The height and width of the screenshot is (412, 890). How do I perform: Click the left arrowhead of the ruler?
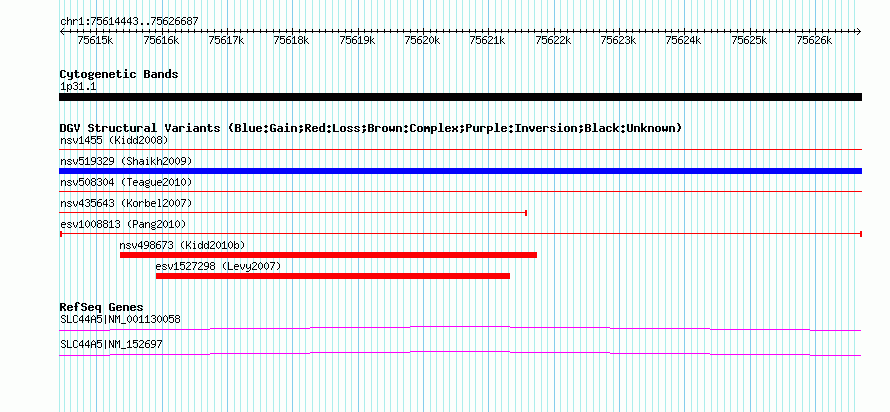click(62, 31)
